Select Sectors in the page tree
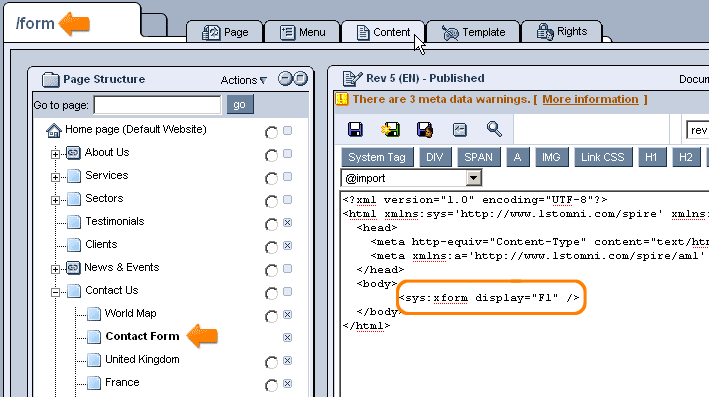This screenshot has width=709, height=397. (x=104, y=198)
